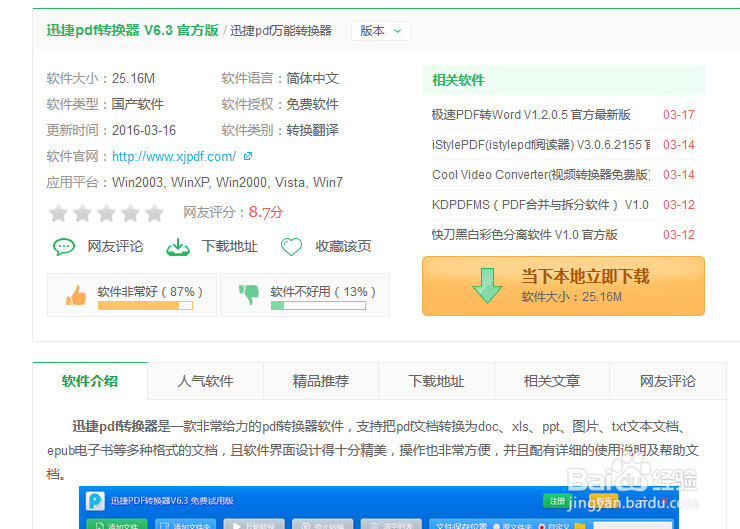Click the 下载地址 link beside the download icon

[229, 246]
